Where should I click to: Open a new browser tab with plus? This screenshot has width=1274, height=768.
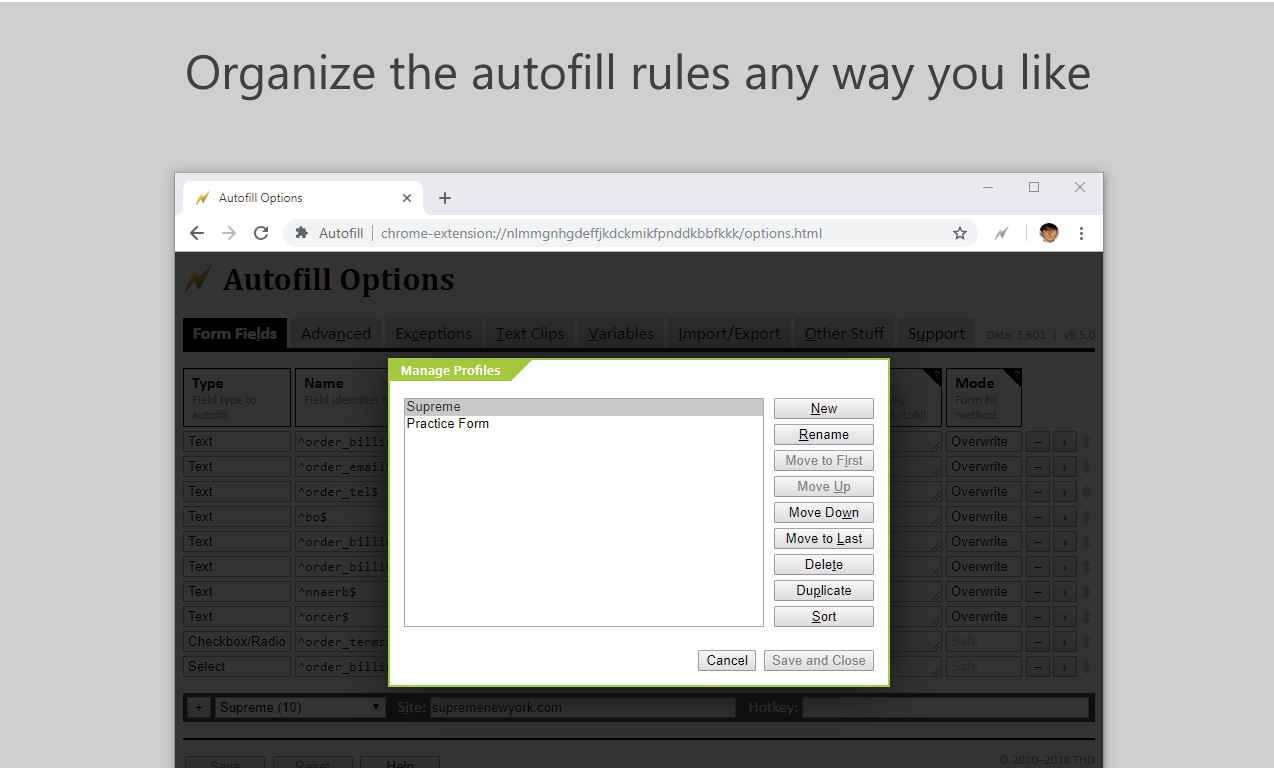(445, 198)
